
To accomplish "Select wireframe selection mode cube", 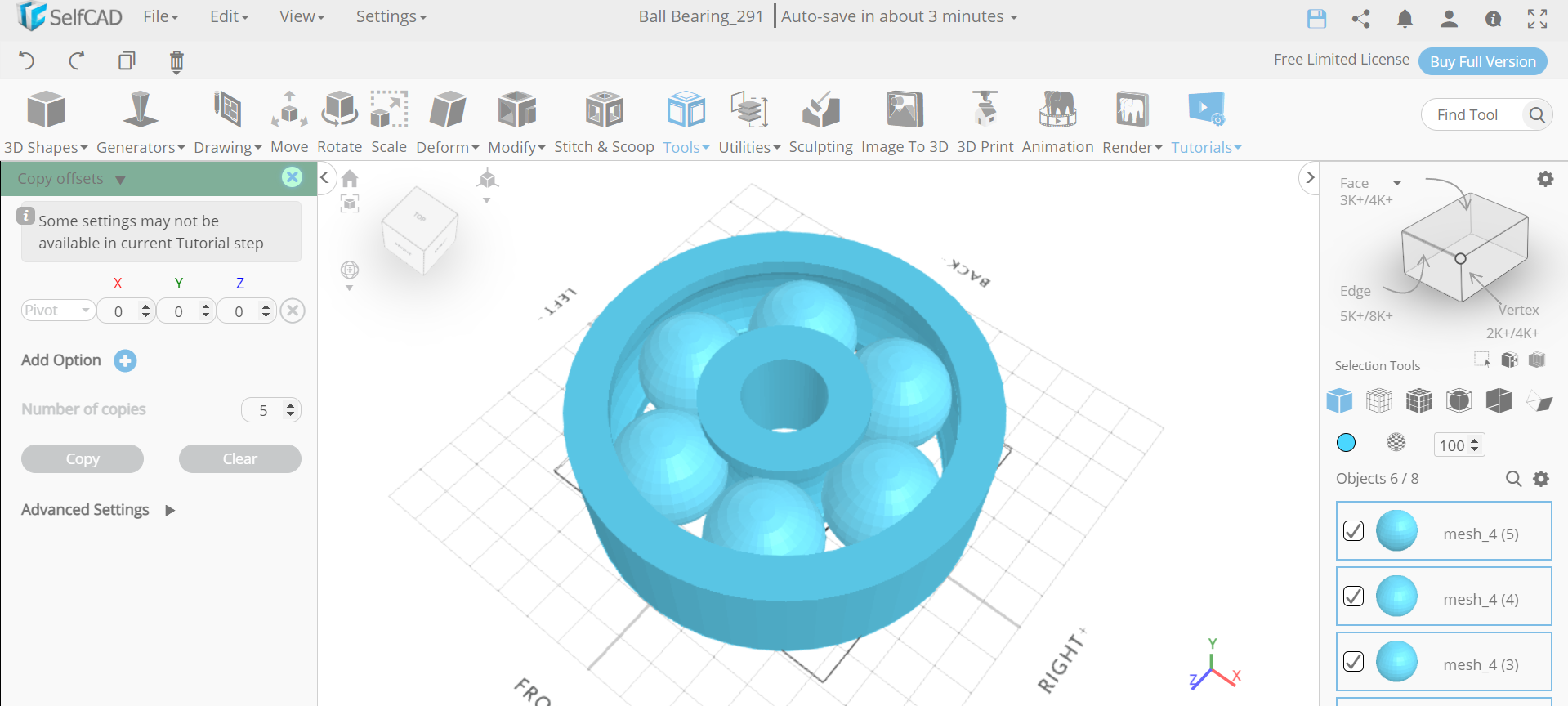I will tap(1378, 400).
